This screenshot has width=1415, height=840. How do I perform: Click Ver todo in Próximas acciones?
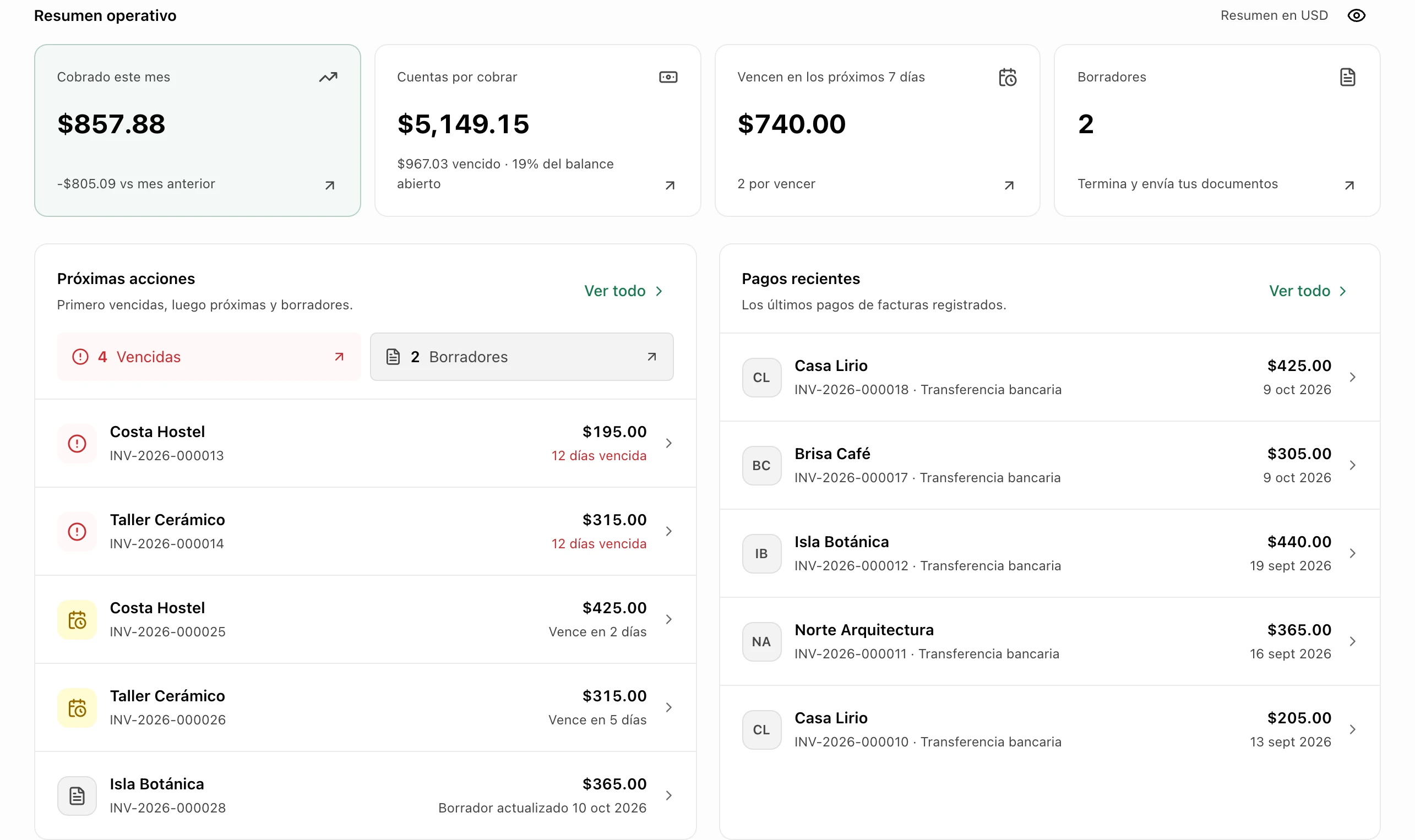tap(623, 291)
